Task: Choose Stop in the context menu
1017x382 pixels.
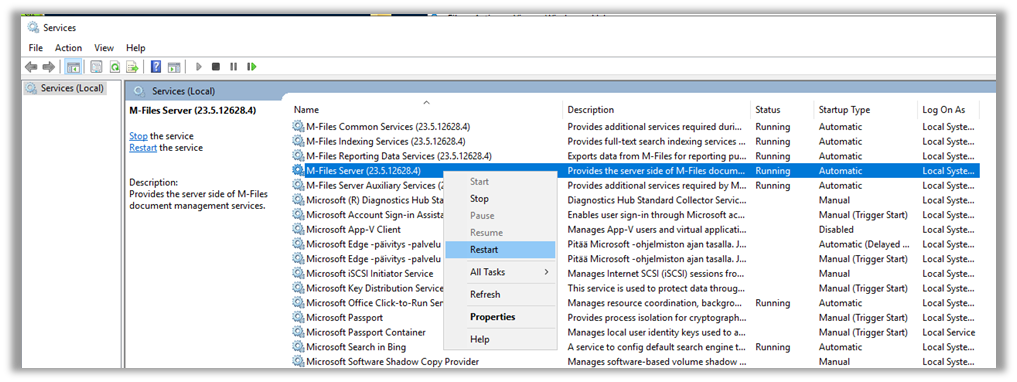Action: pyautogui.click(x=499, y=198)
